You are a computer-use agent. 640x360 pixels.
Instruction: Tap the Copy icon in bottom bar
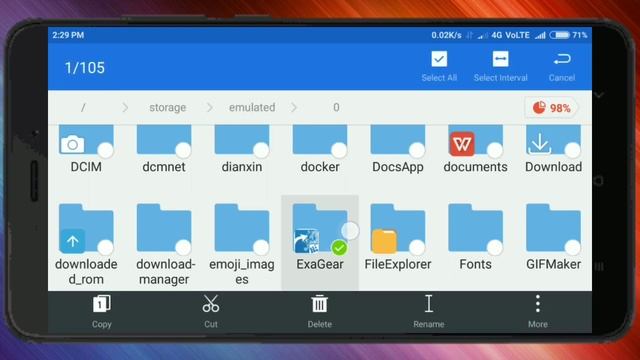[x=101, y=304]
